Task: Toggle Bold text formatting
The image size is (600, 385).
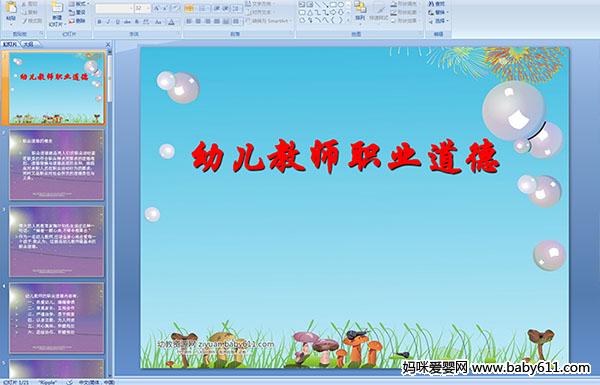Action: click(99, 22)
